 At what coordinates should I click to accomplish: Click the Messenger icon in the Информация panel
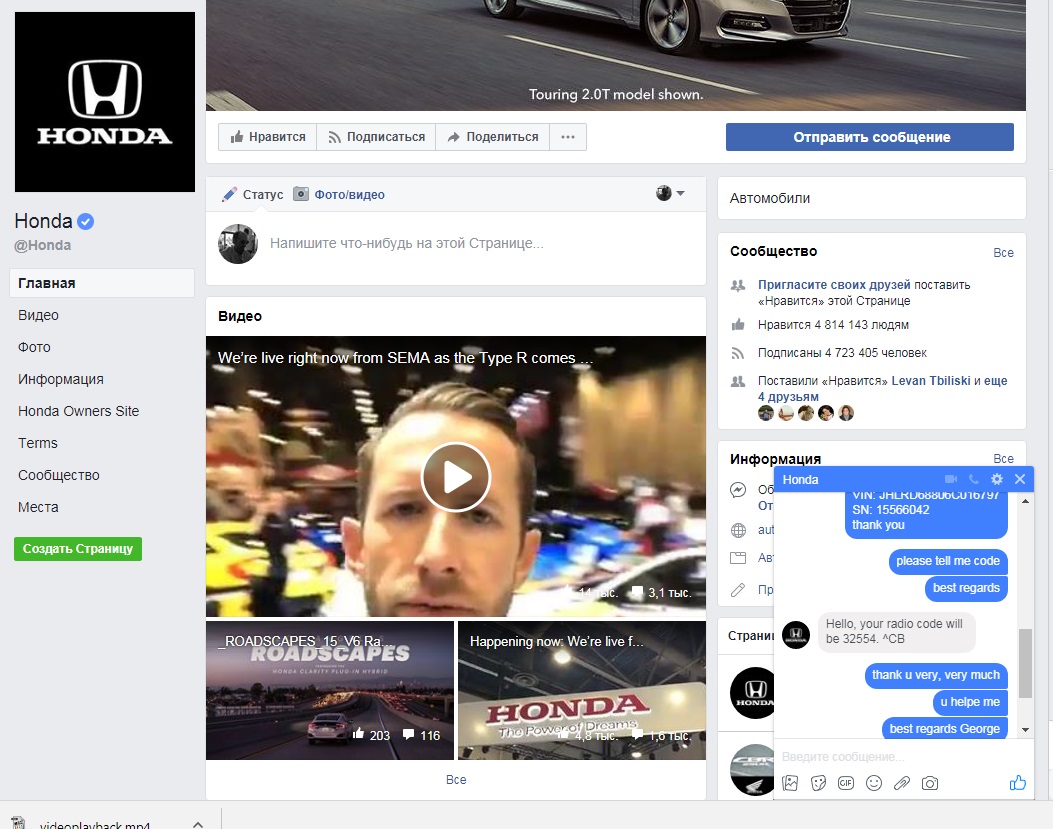(738, 490)
